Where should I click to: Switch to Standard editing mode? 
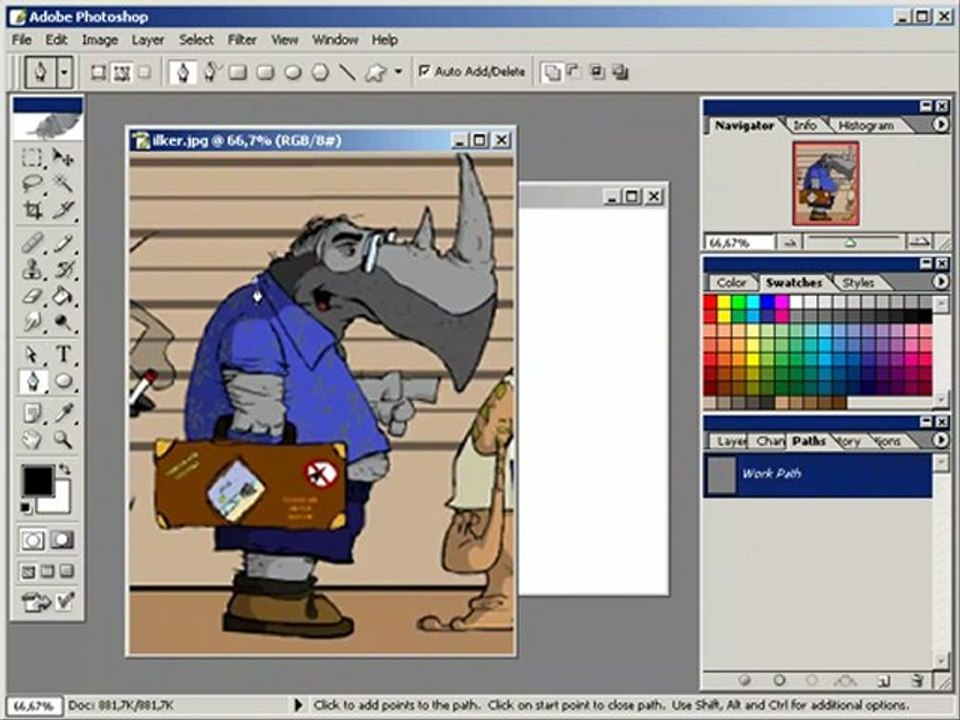(x=33, y=540)
